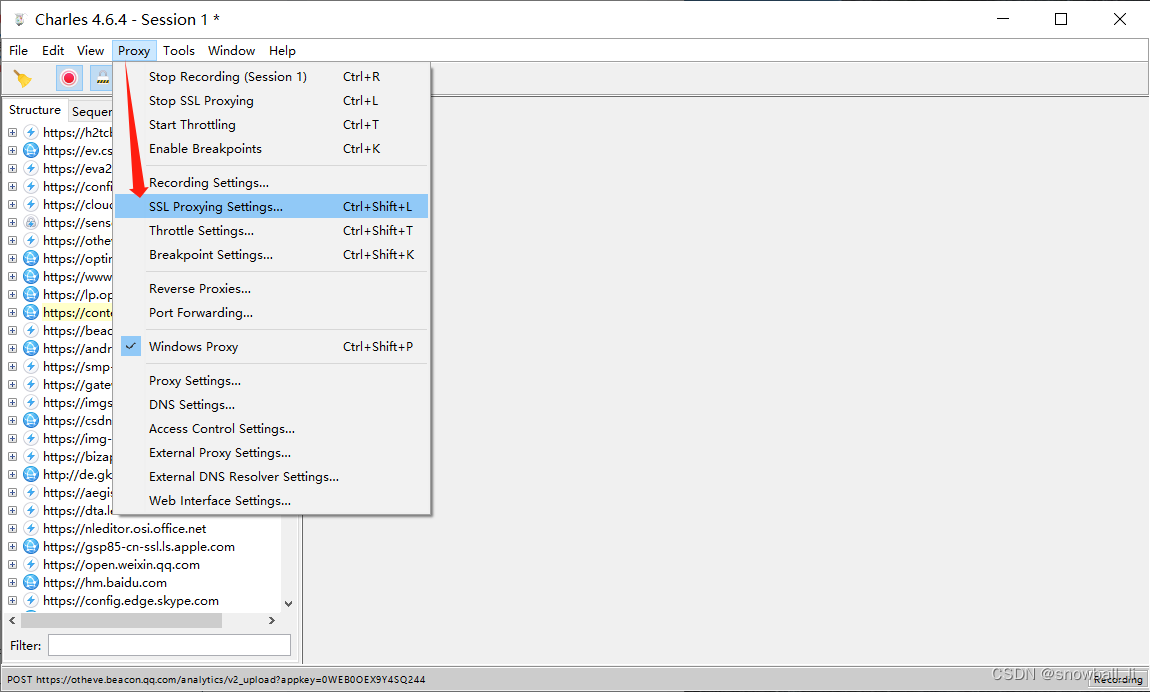Click globe icon beside hm.baidu.com
The width and height of the screenshot is (1150, 692).
point(31,582)
